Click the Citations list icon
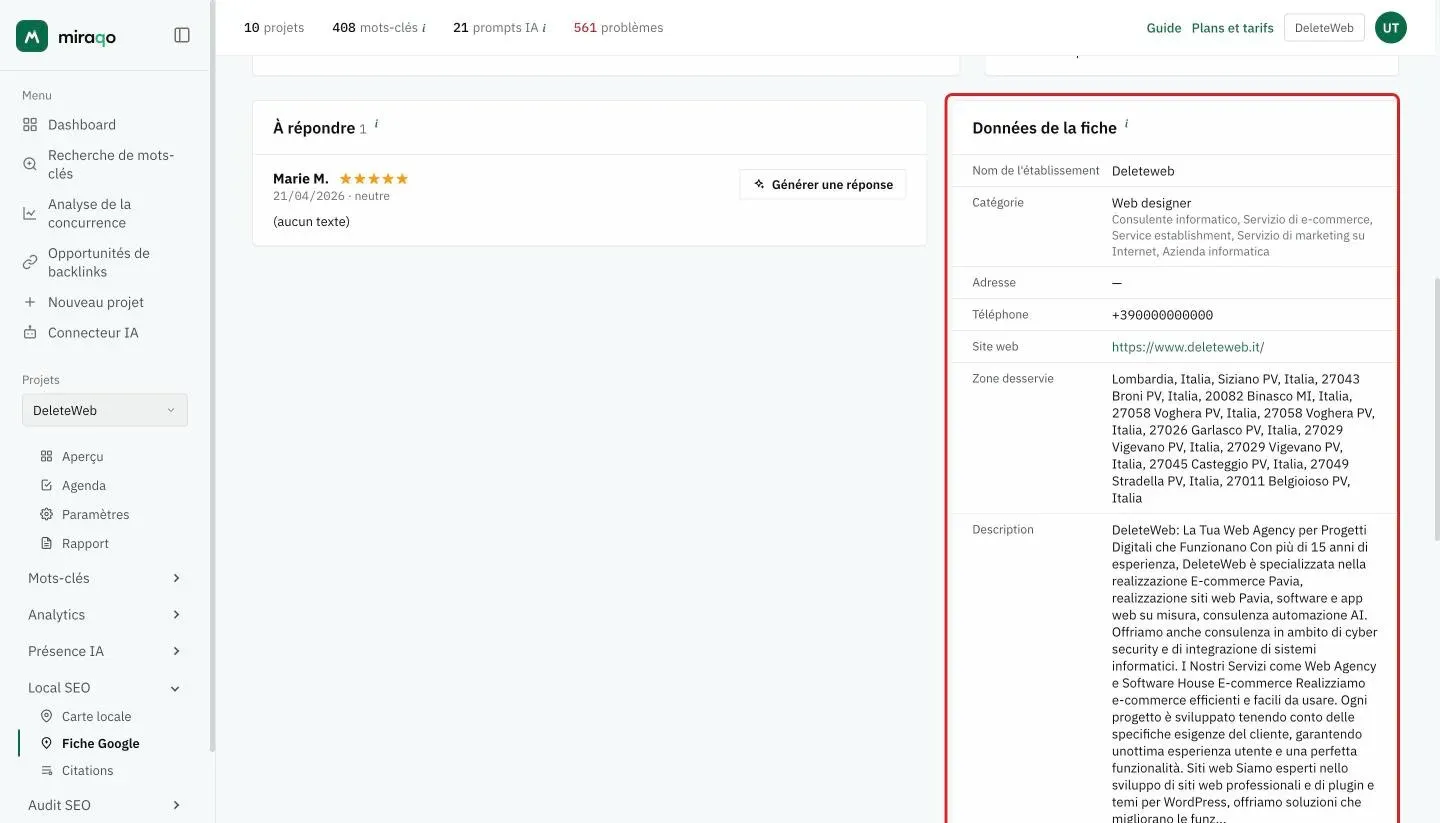The width and height of the screenshot is (1440, 823). (x=46, y=770)
